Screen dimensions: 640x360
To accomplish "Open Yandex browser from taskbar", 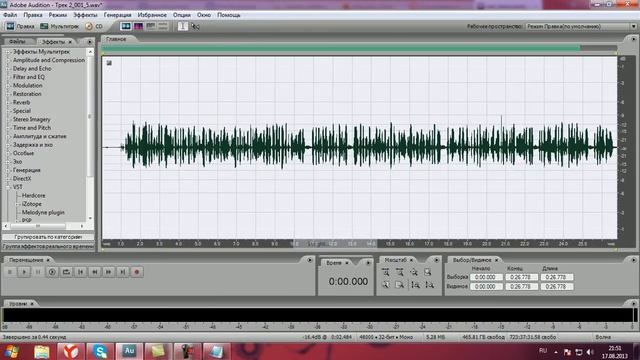I will 71,351.
